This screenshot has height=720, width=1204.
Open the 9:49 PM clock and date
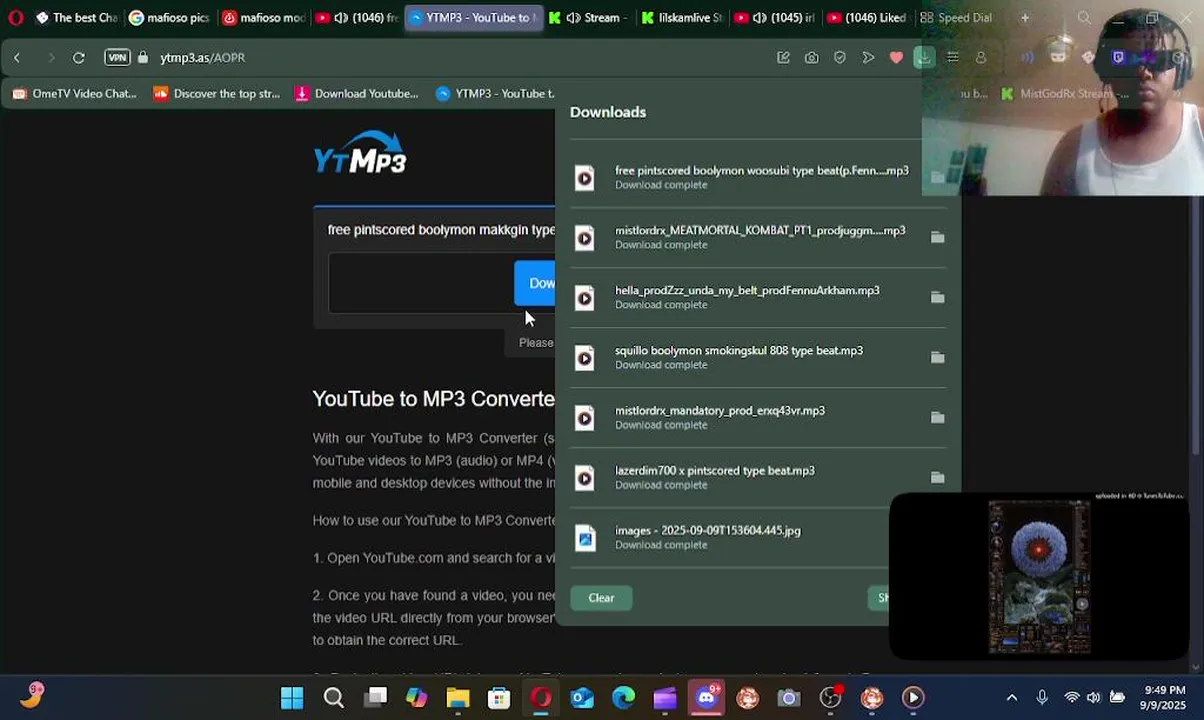[1165, 698]
